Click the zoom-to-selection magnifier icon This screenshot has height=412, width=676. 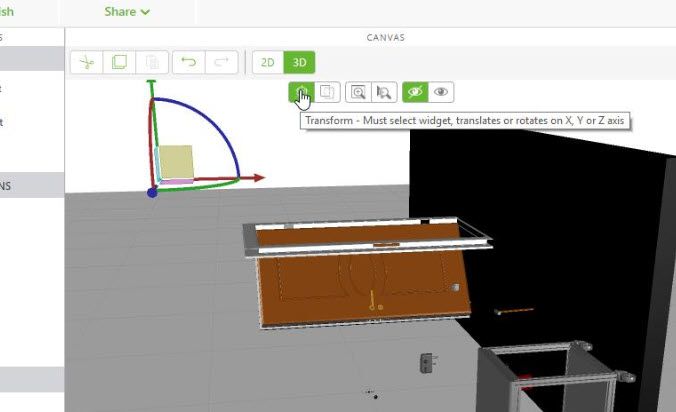point(384,92)
